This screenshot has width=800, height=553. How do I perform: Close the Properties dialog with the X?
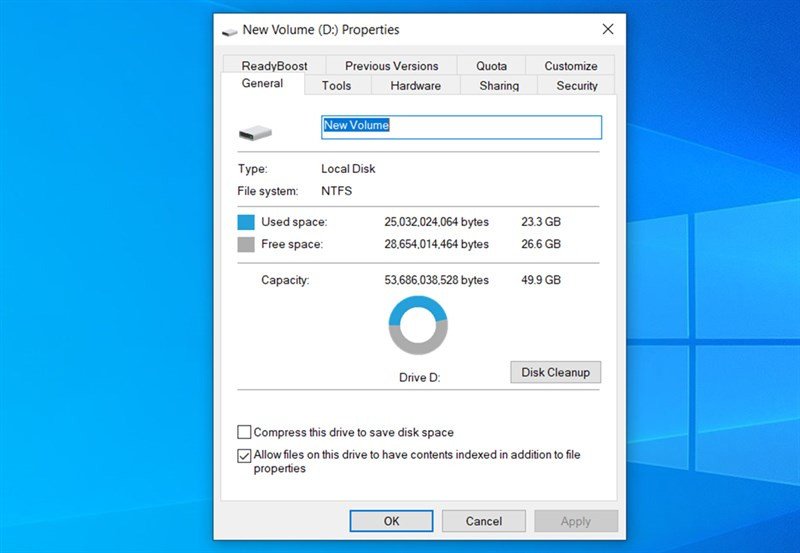click(607, 30)
